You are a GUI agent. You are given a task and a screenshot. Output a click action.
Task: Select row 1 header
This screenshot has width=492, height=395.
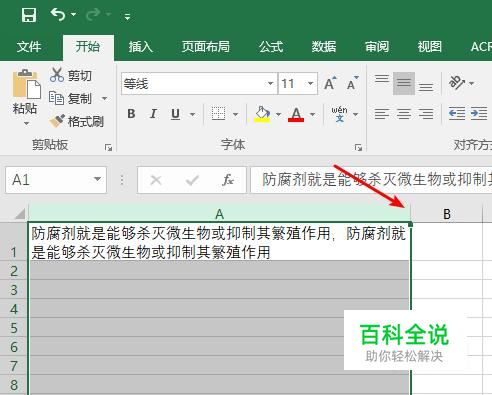click(x=14, y=241)
